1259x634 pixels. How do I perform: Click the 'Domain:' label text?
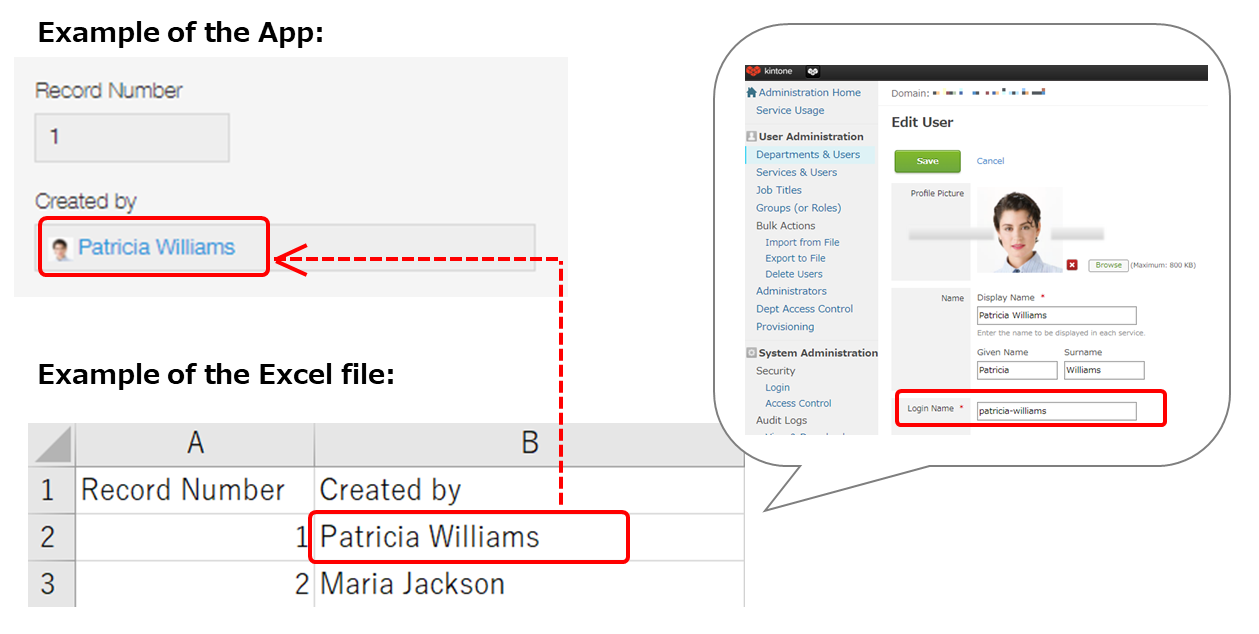[x=909, y=93]
